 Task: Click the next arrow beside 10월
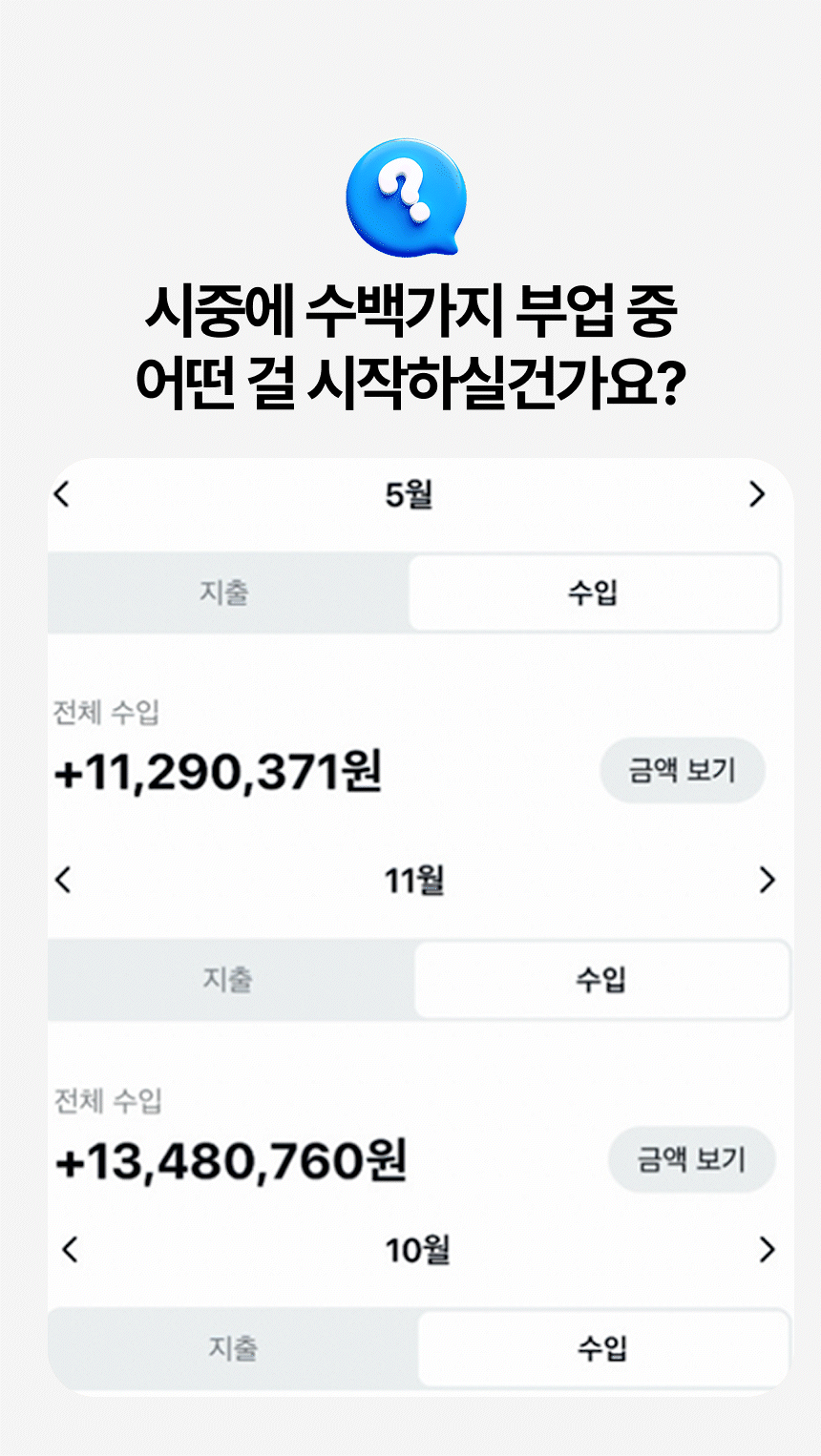click(766, 1250)
